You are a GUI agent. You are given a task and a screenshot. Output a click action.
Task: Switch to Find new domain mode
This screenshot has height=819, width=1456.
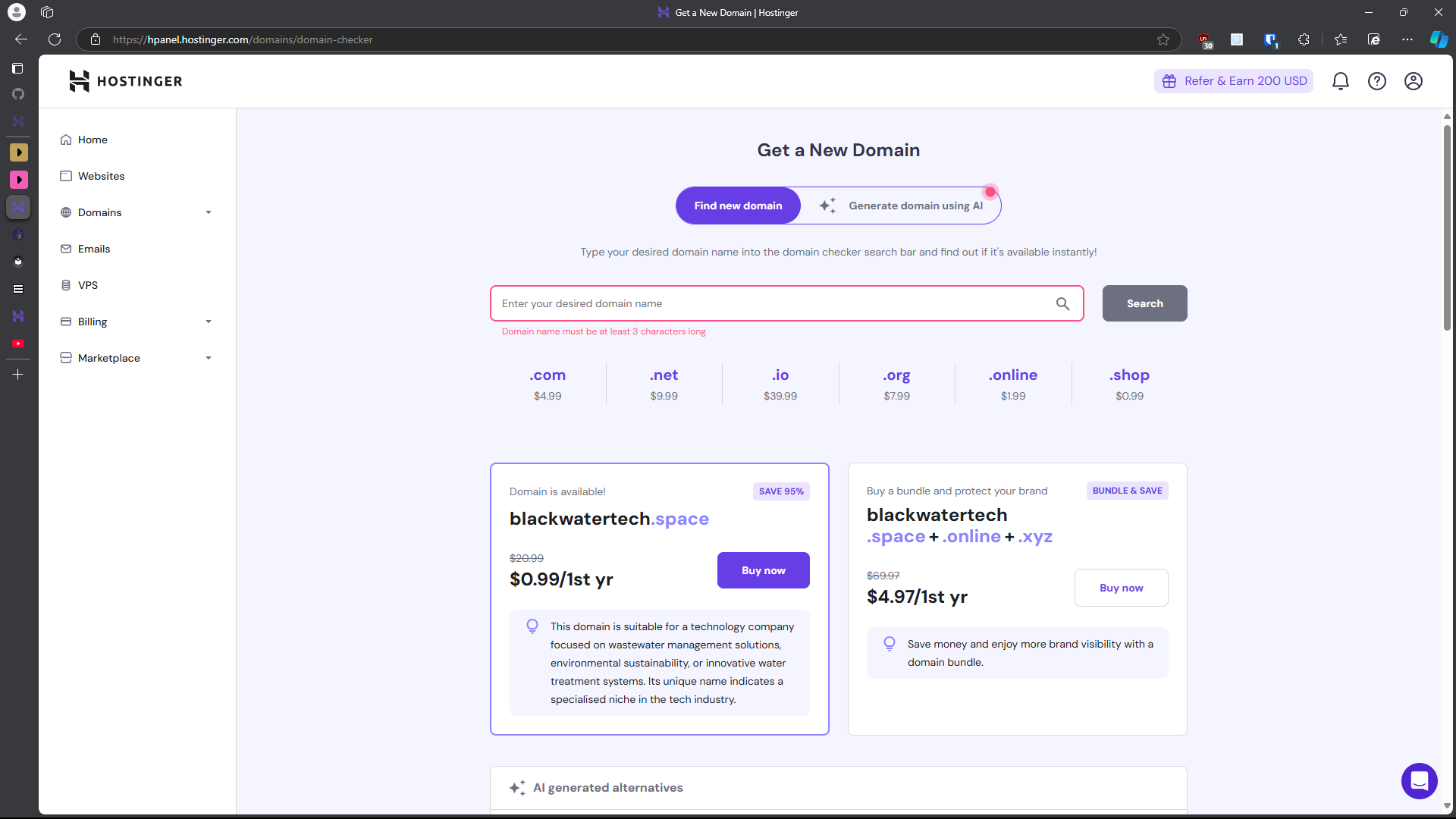(x=738, y=206)
